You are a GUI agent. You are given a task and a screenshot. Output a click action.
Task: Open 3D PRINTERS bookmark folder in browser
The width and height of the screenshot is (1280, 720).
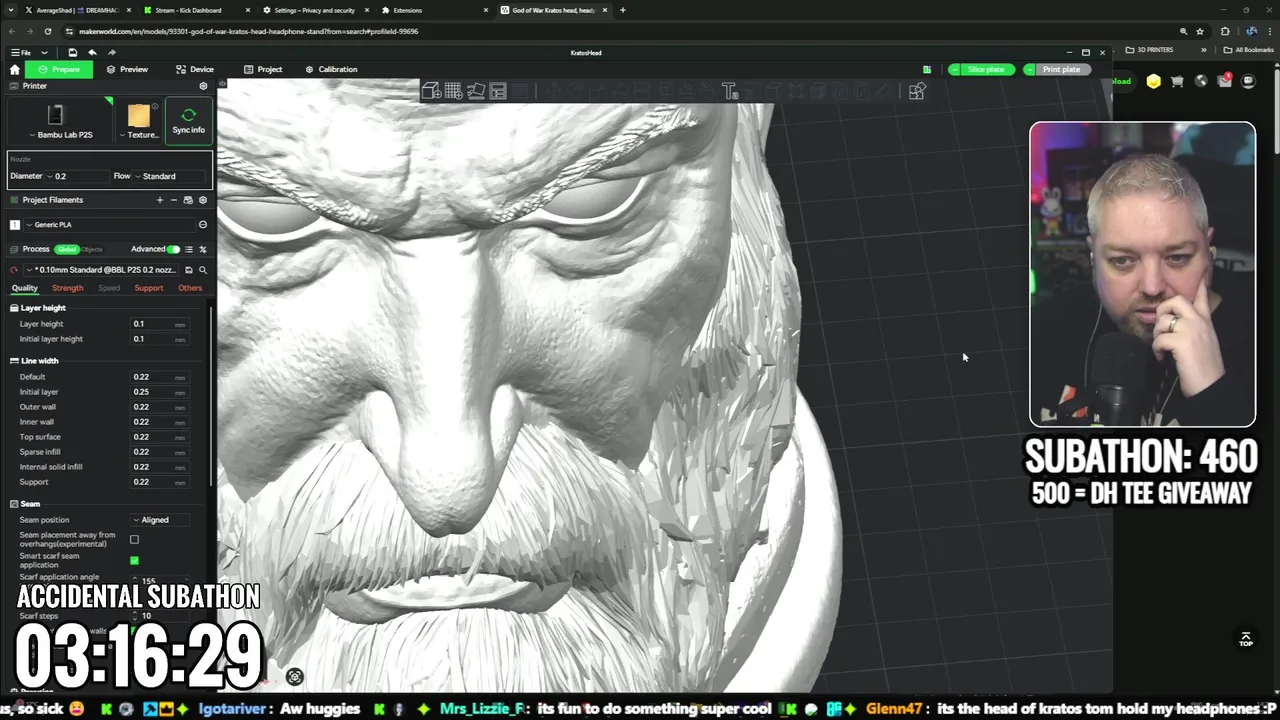1148,50
